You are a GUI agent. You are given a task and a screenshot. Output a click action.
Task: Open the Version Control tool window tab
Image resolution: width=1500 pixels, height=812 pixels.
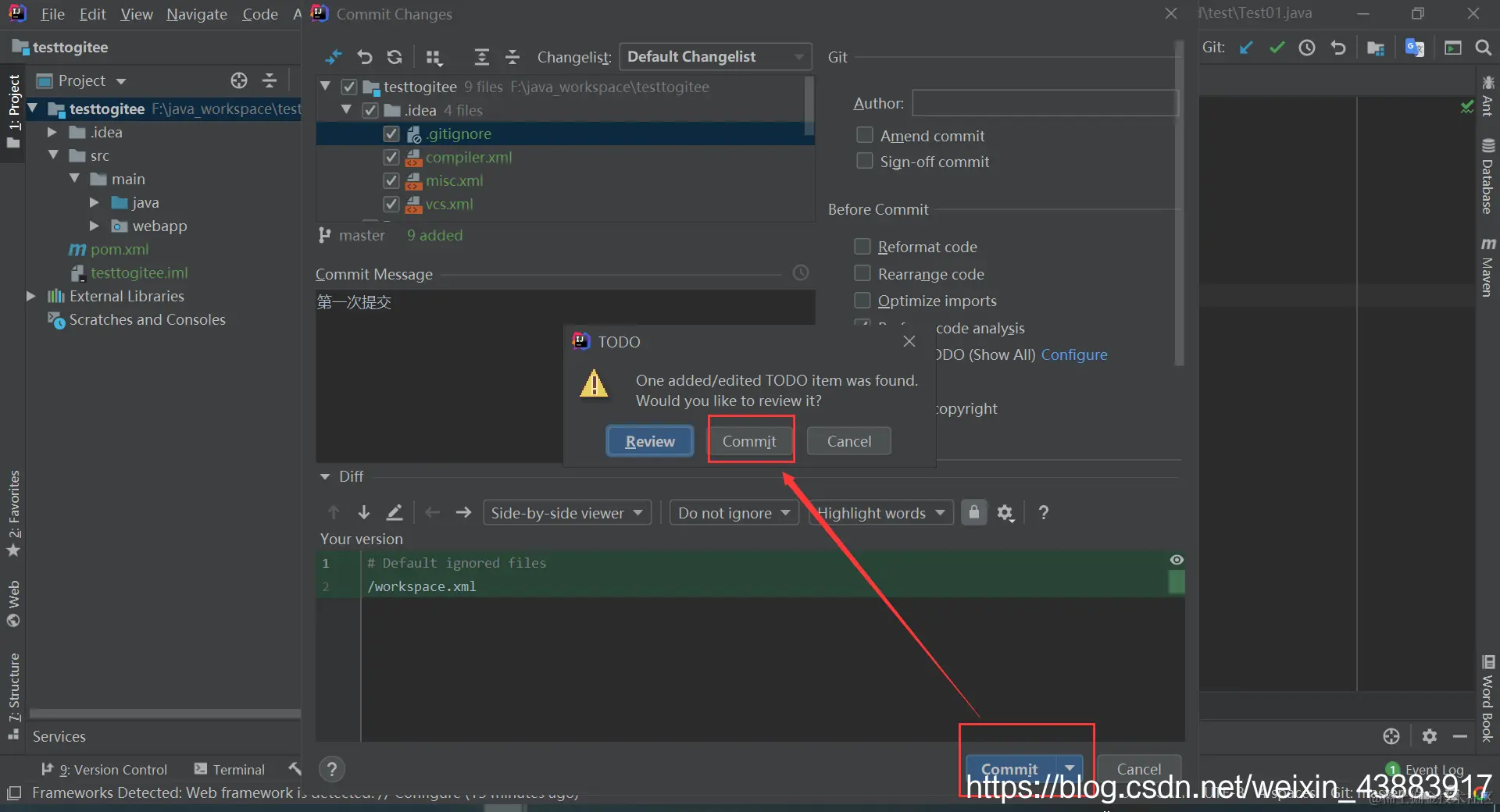(104, 769)
